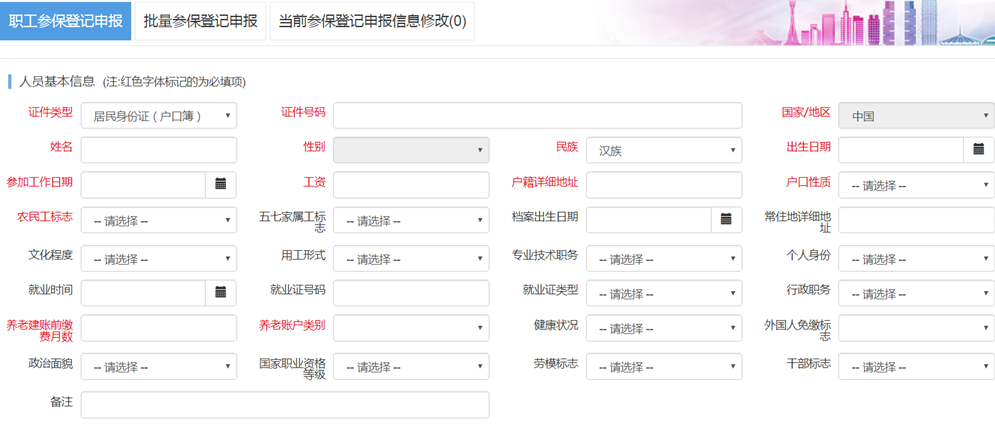This screenshot has height=429, width=995.
Task: Open calendar picker for 参加工作日期
Action: (x=221, y=185)
